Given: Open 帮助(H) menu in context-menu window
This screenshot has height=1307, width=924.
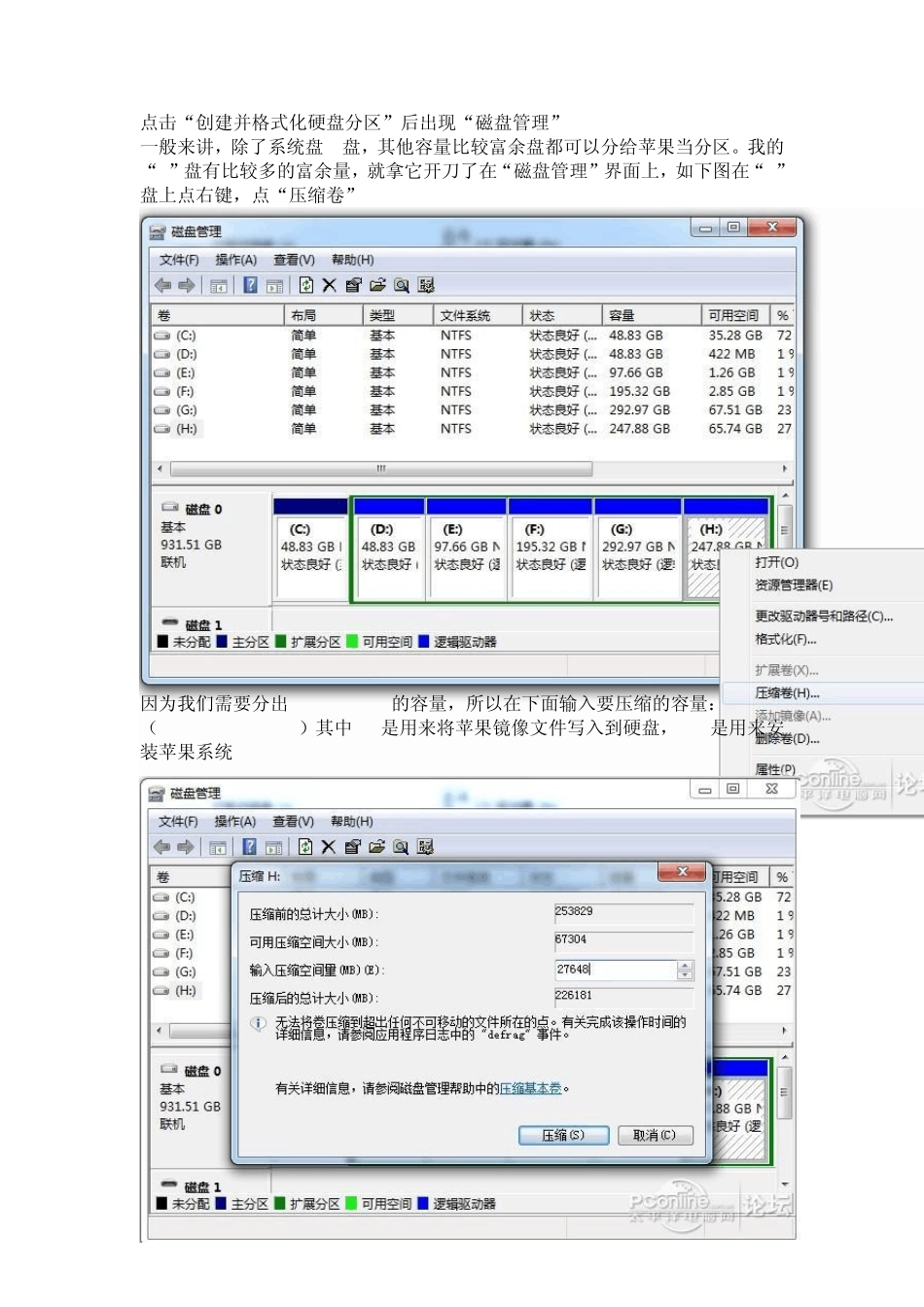Looking at the screenshot, I should tap(352, 260).
